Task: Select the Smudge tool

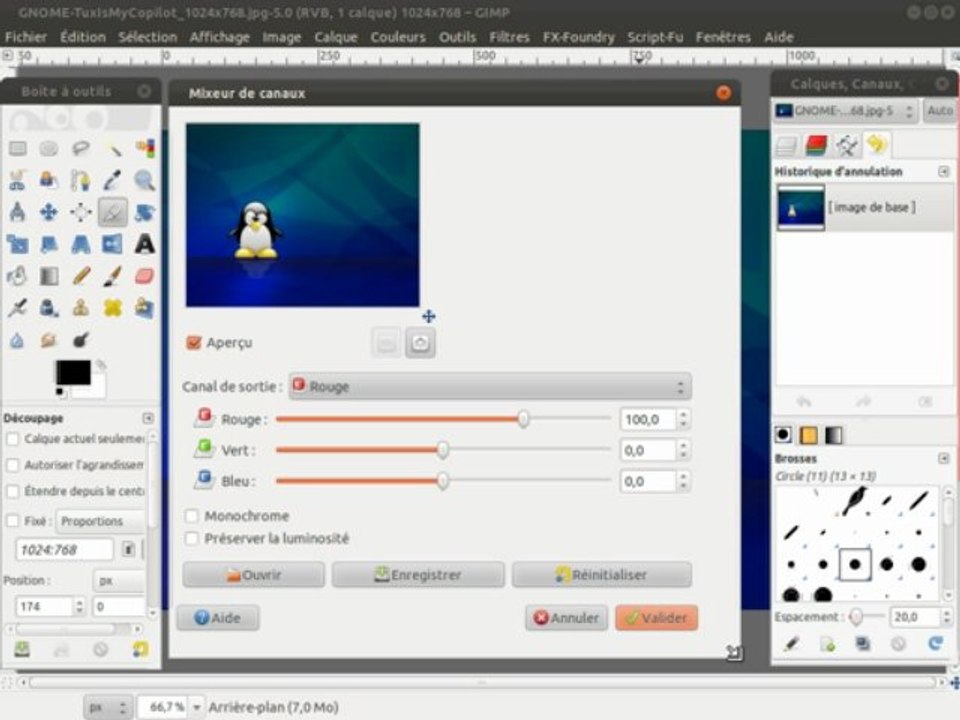Action: 49,339
